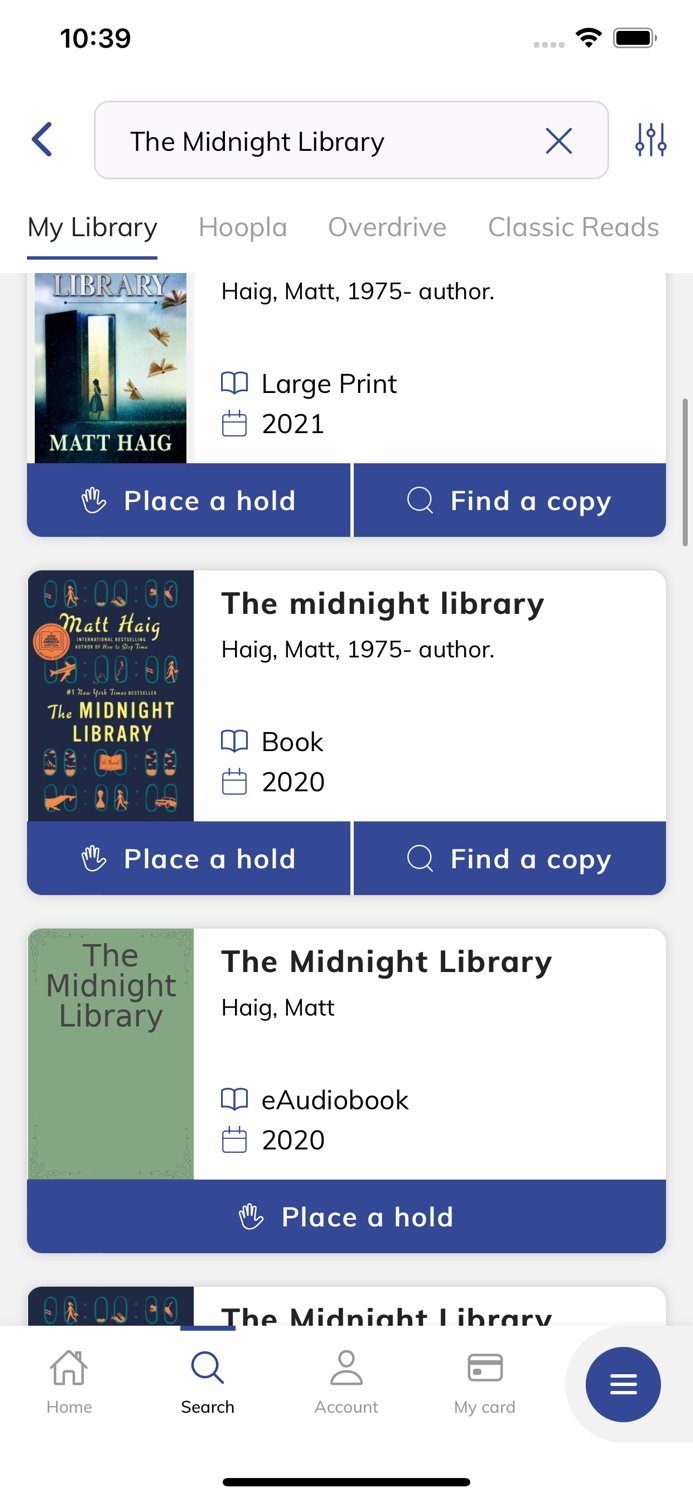Find a copy of the 2020 Book edition
The image size is (693, 1500).
pyautogui.click(x=510, y=858)
